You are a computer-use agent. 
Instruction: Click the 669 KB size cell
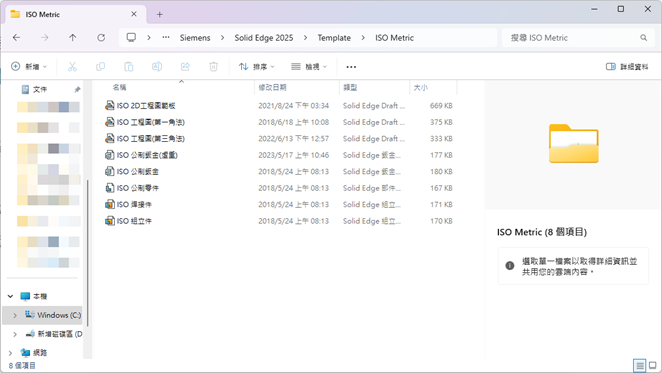tap(441, 106)
